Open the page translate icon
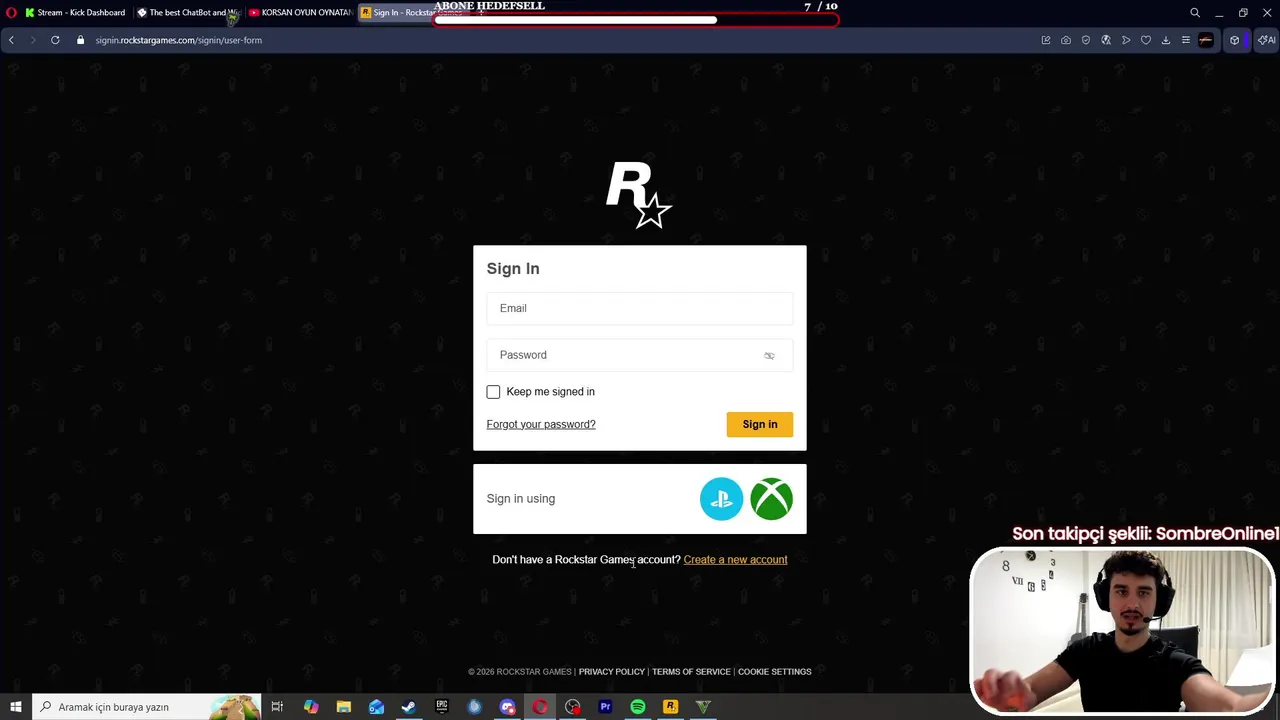The height and width of the screenshot is (720, 1280). (x=1106, y=40)
